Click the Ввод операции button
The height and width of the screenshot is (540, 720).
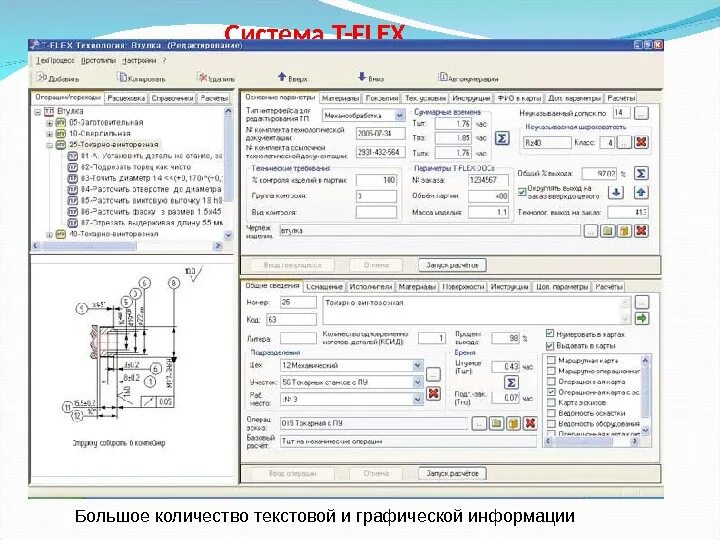[x=293, y=473]
